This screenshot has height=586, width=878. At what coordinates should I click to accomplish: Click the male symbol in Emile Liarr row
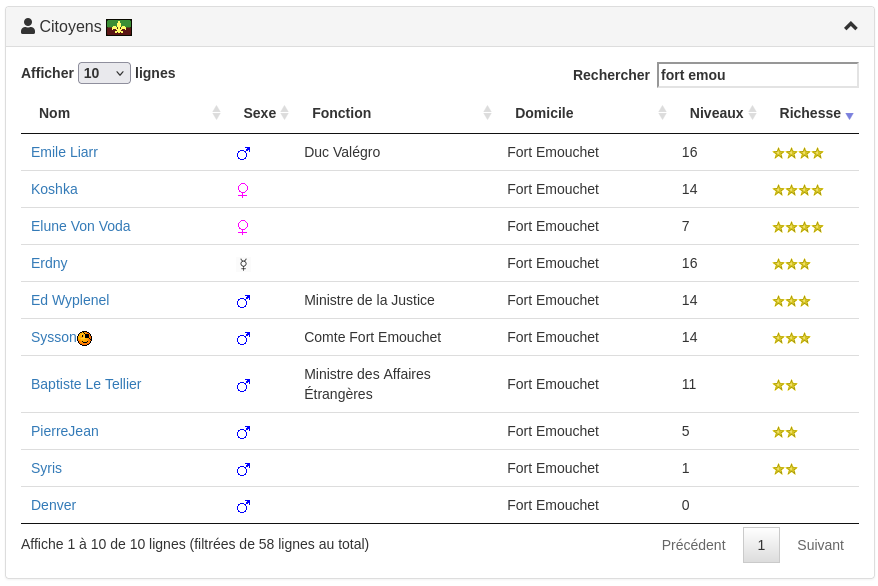pos(243,153)
